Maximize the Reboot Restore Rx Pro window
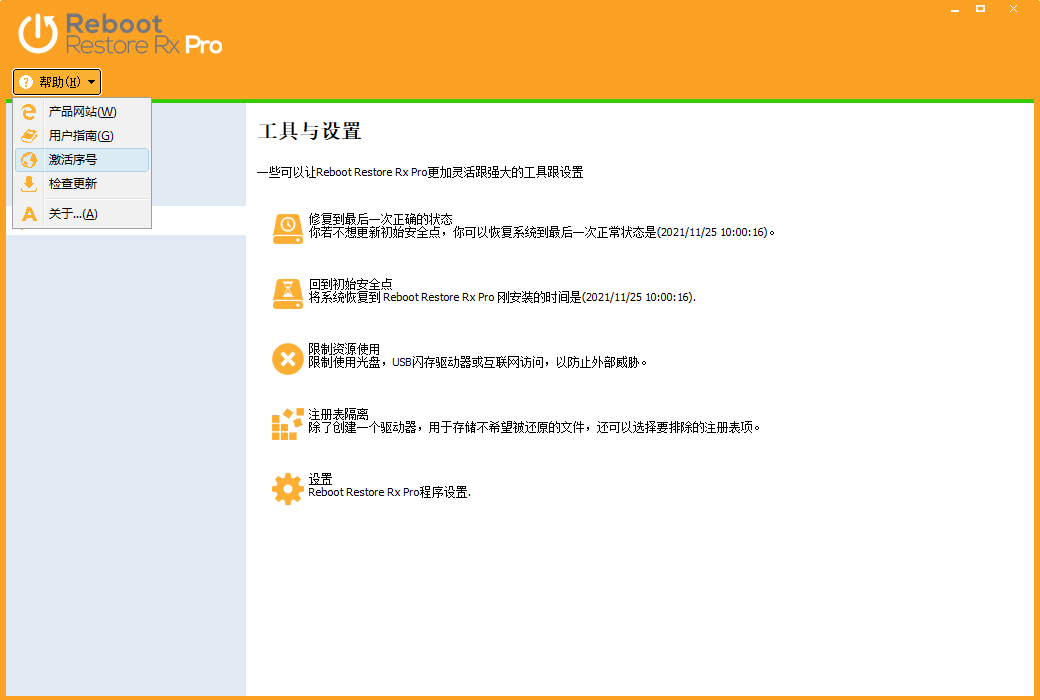The height and width of the screenshot is (700, 1040). [x=980, y=9]
